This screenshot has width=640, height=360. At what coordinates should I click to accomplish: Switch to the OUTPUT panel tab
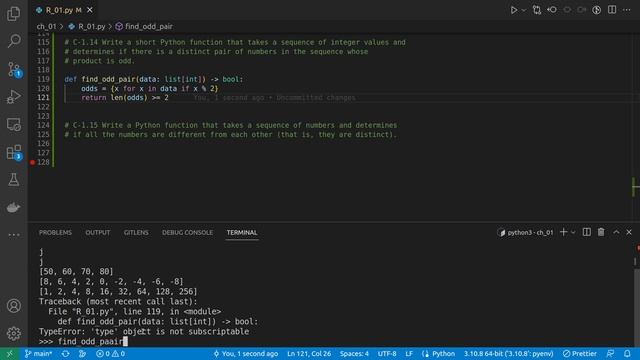click(x=98, y=233)
